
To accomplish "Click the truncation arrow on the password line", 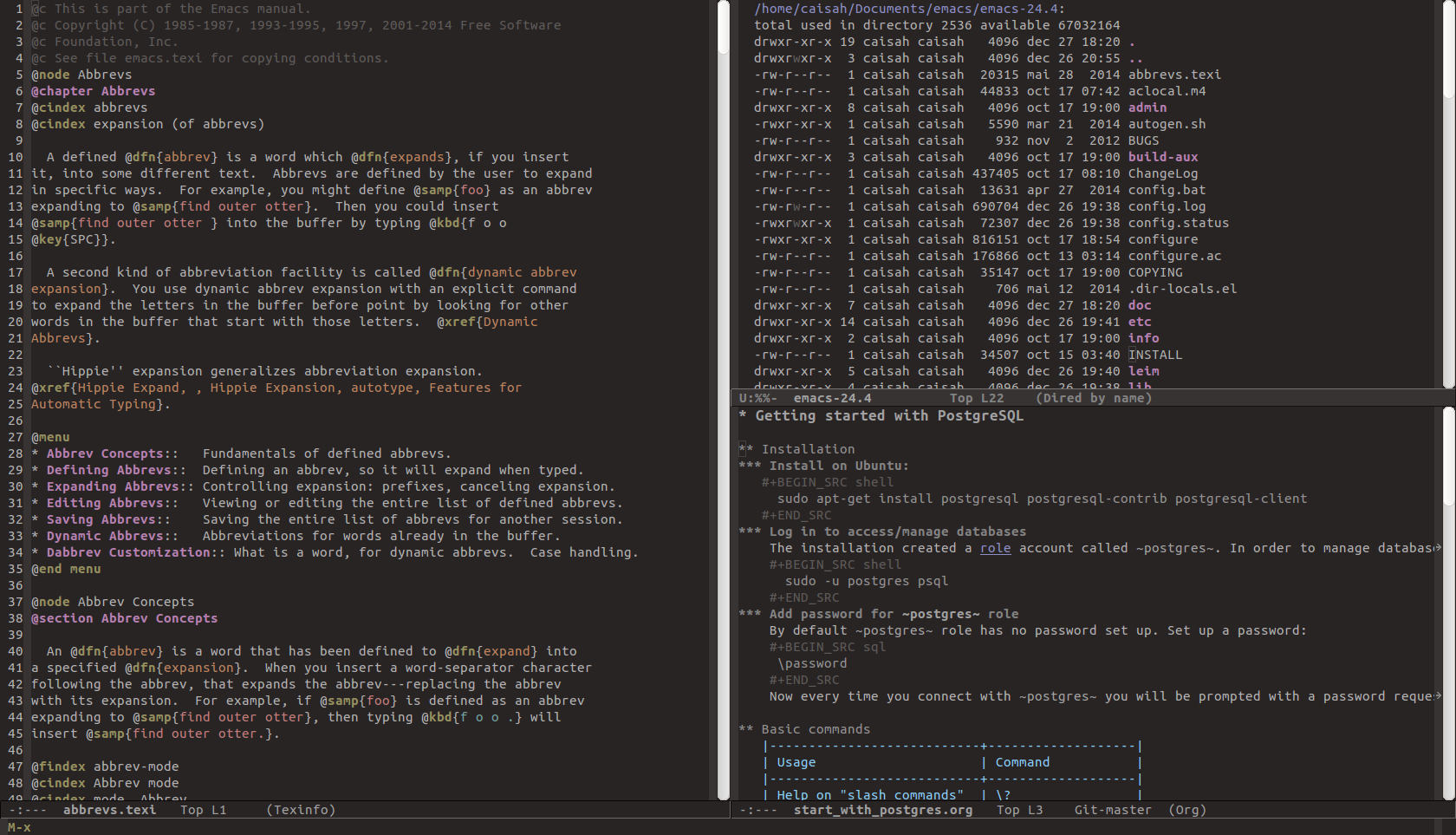I will coord(1438,696).
